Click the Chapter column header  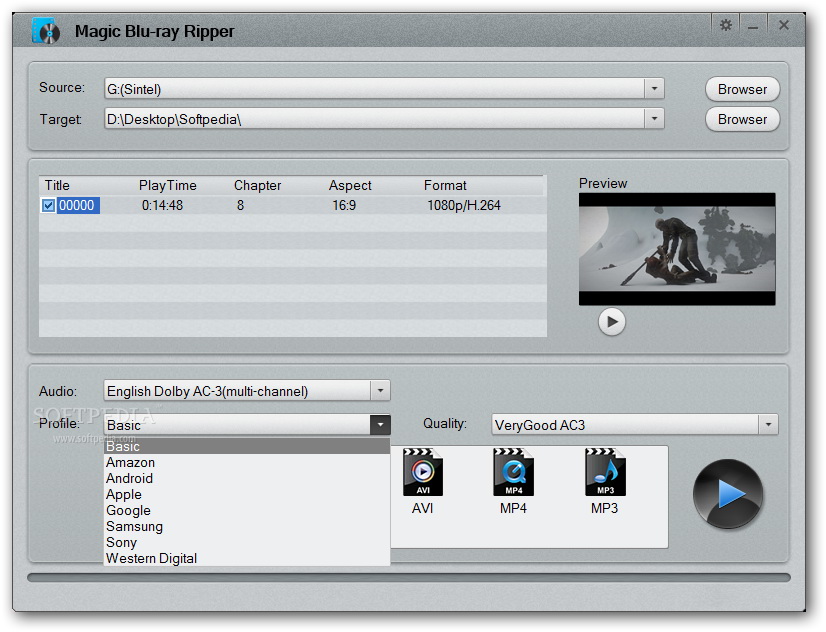click(258, 185)
